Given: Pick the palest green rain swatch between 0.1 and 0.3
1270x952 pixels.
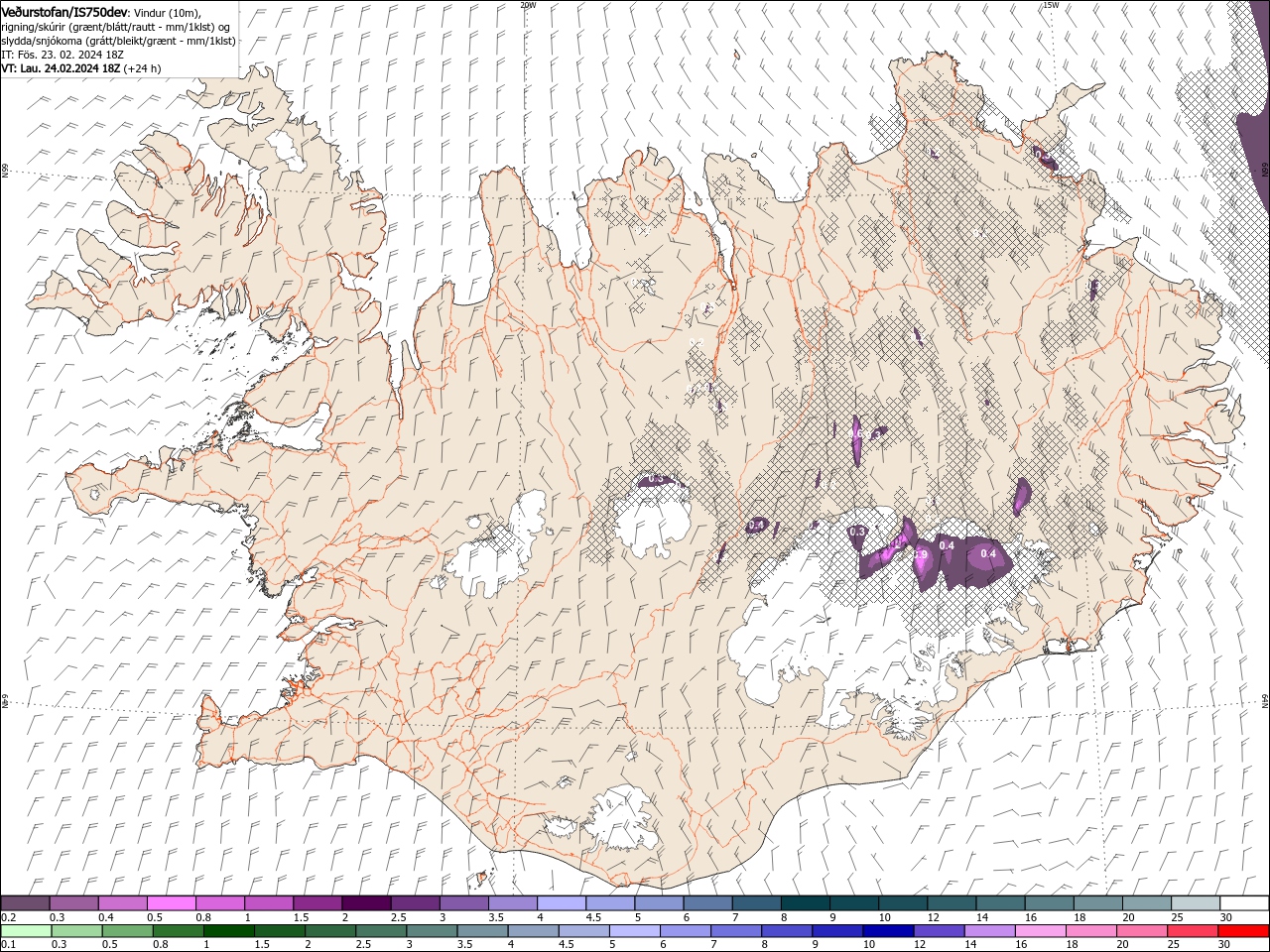Looking at the screenshot, I should point(26,931).
